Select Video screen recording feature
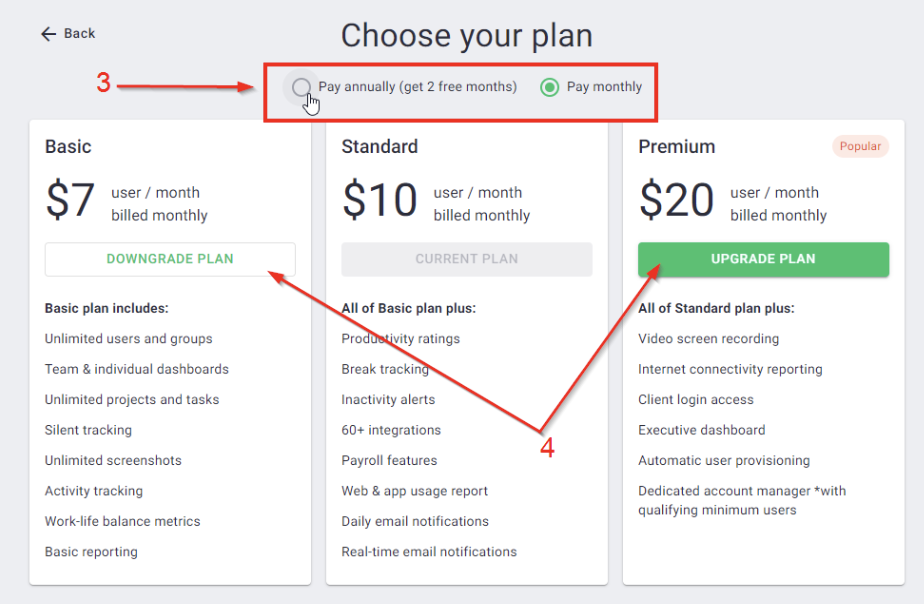Image resolution: width=924 pixels, height=604 pixels. coord(709,338)
